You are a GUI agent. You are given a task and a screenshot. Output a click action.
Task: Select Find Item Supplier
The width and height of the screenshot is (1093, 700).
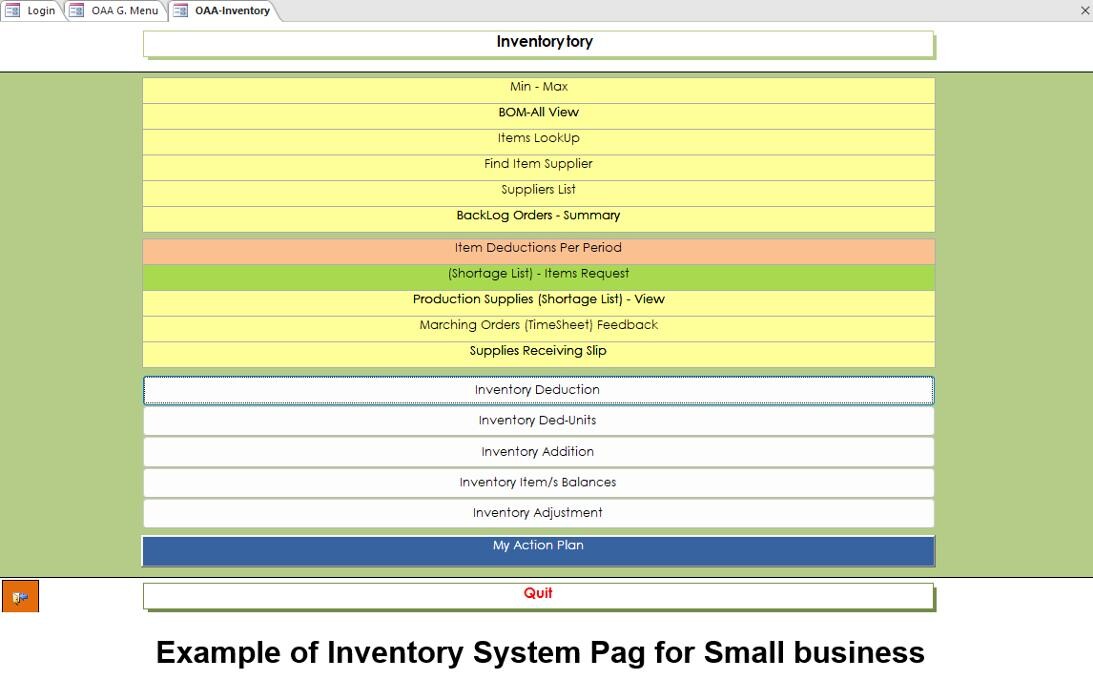pos(538,165)
